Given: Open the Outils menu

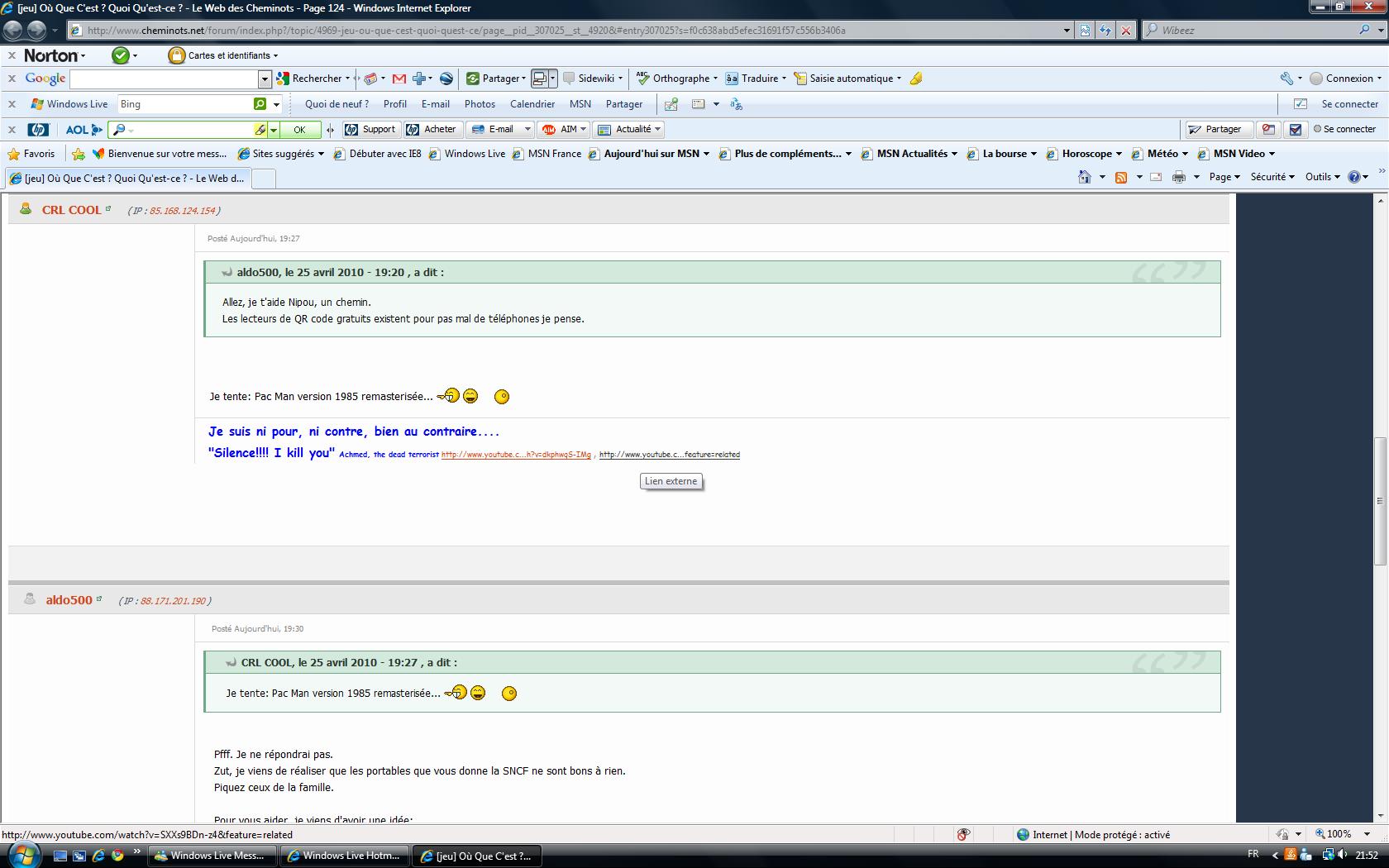Looking at the screenshot, I should 1322,177.
